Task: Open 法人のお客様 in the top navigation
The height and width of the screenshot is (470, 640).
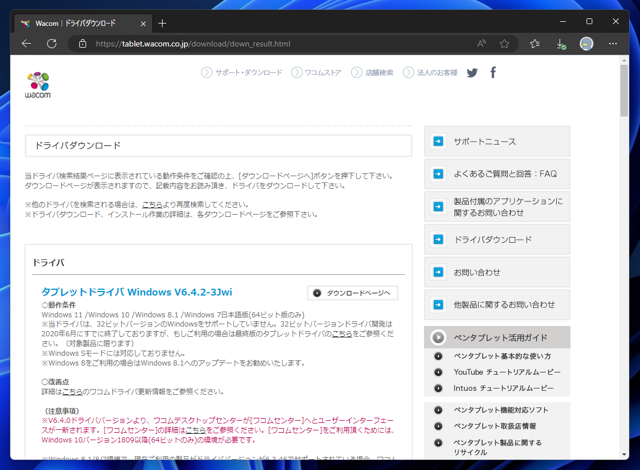Action: coord(430,73)
